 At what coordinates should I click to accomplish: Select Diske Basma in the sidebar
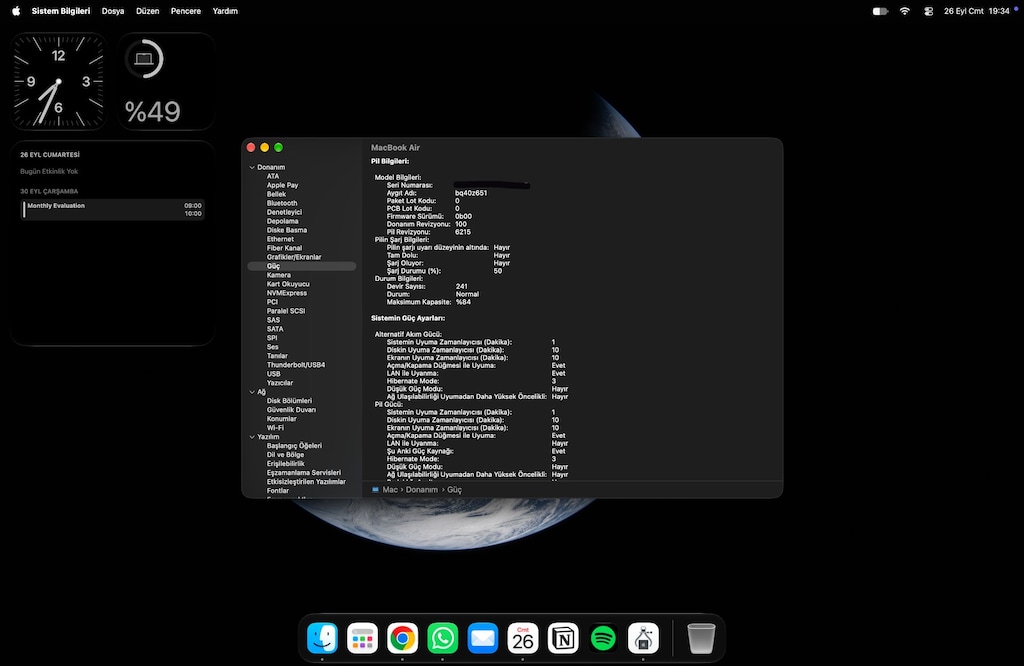pos(287,230)
